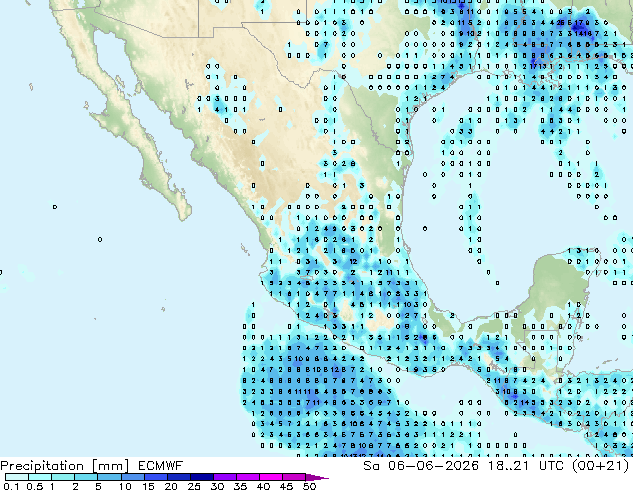This screenshot has height=490, width=634.
Task: Click the '18..21' time range text
Action: (x=509, y=466)
